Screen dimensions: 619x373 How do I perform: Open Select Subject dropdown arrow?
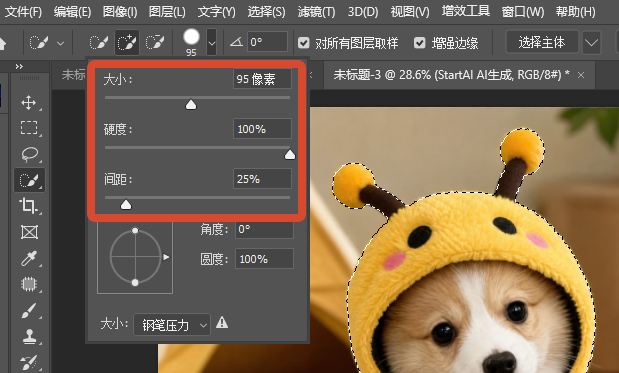pos(591,42)
